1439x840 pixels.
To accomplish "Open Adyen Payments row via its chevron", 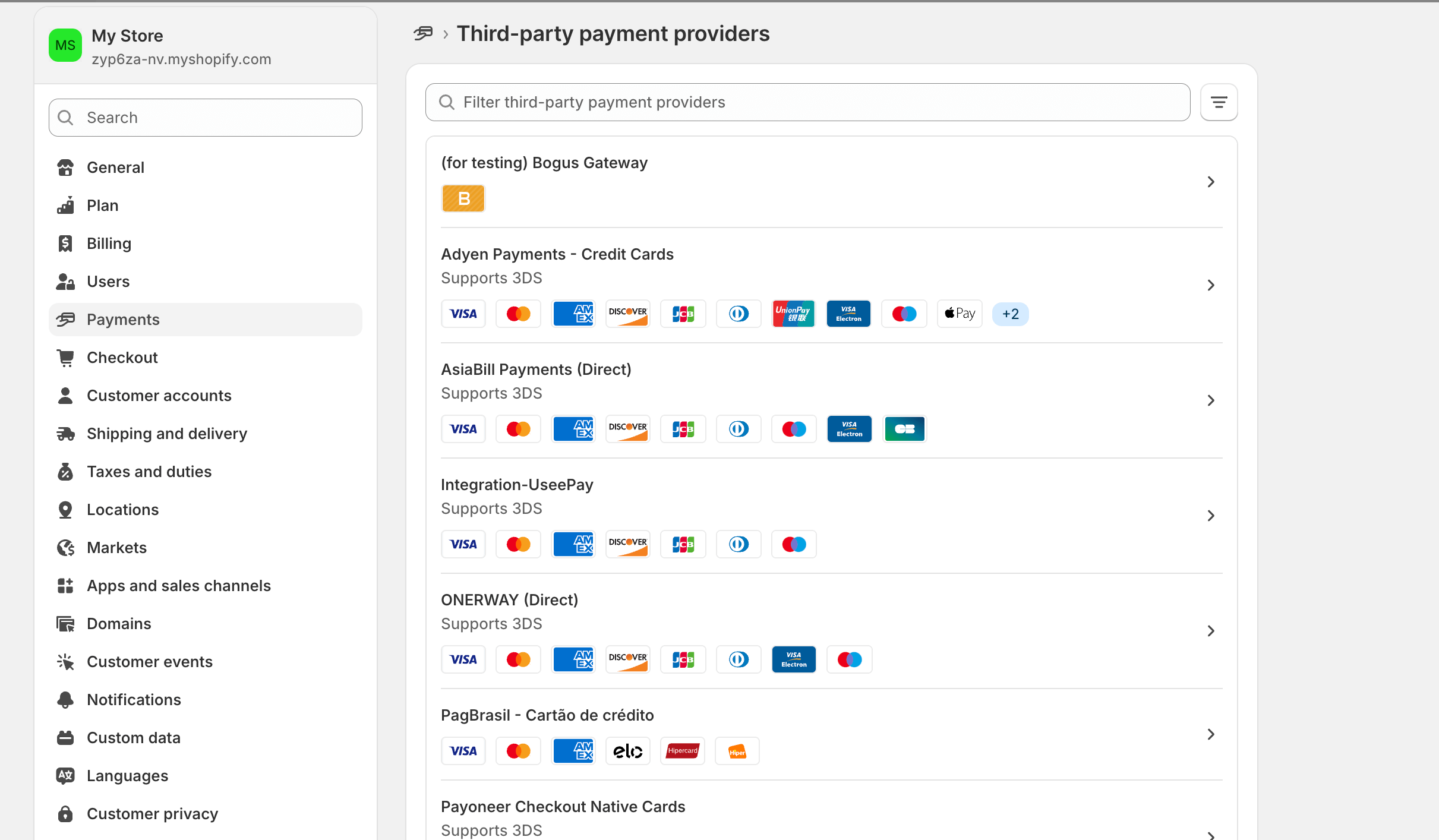I will pos(1211,285).
